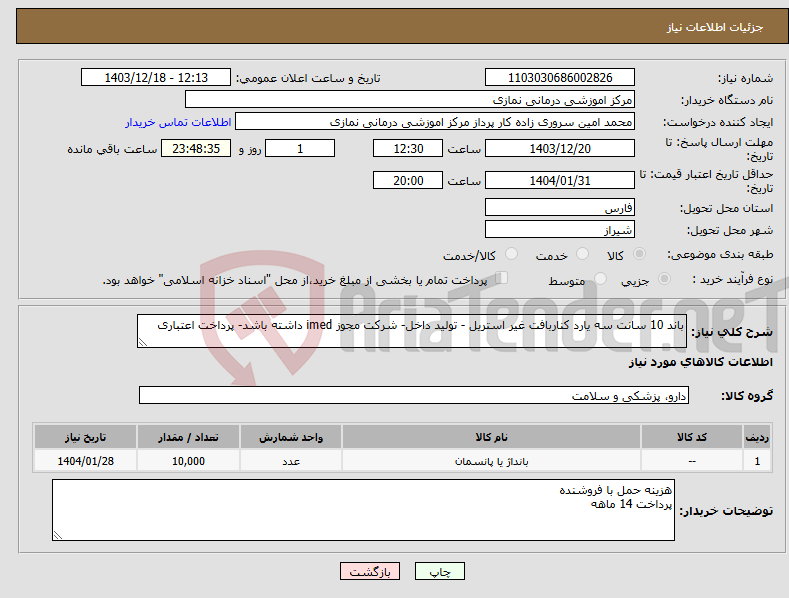Screen dimensions: 789x598
Task: Click the ردیف column header
Action: click(757, 437)
